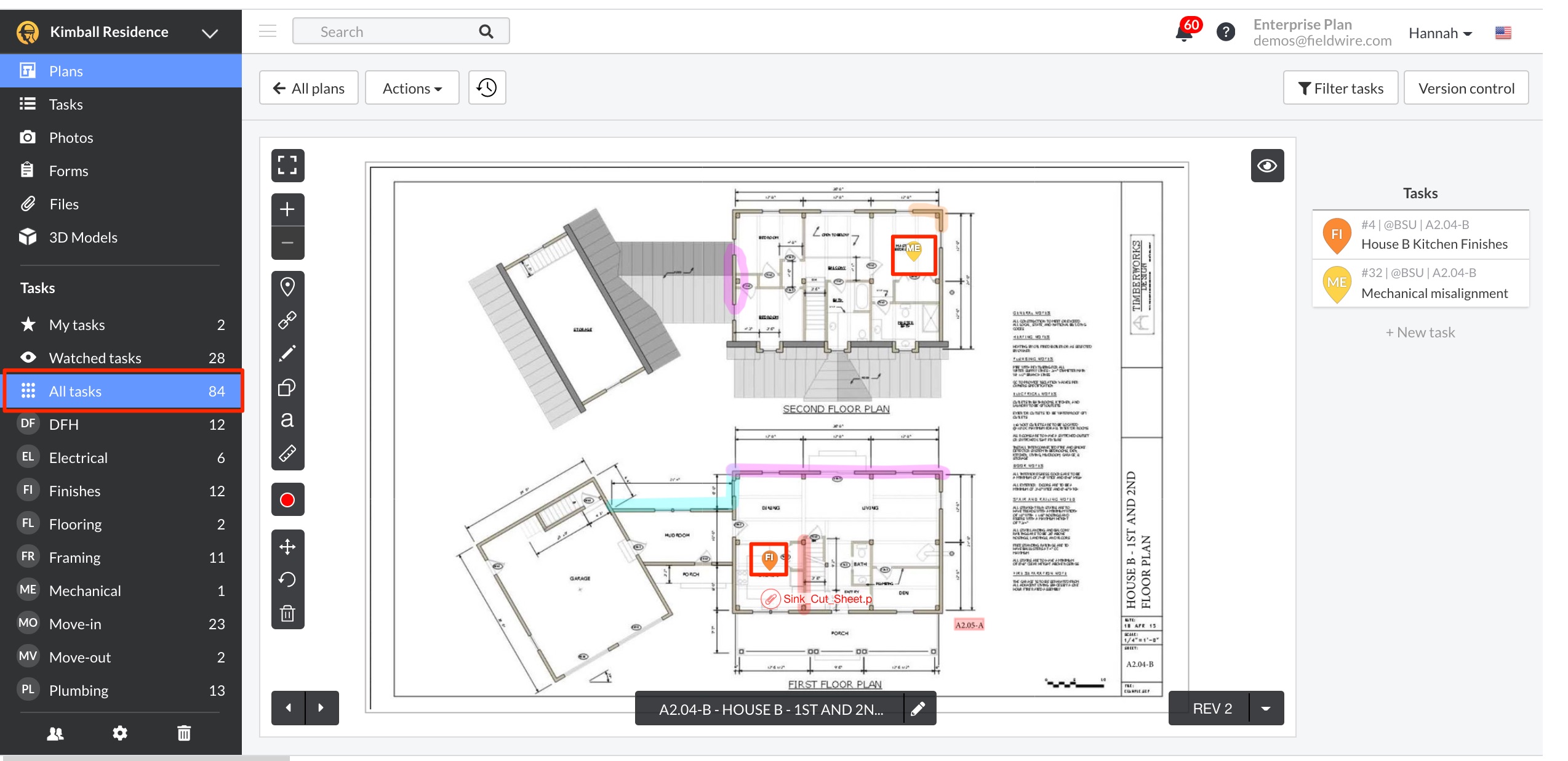Select the text annotation tool
Screen dimensions: 1568x761
[x=287, y=420]
